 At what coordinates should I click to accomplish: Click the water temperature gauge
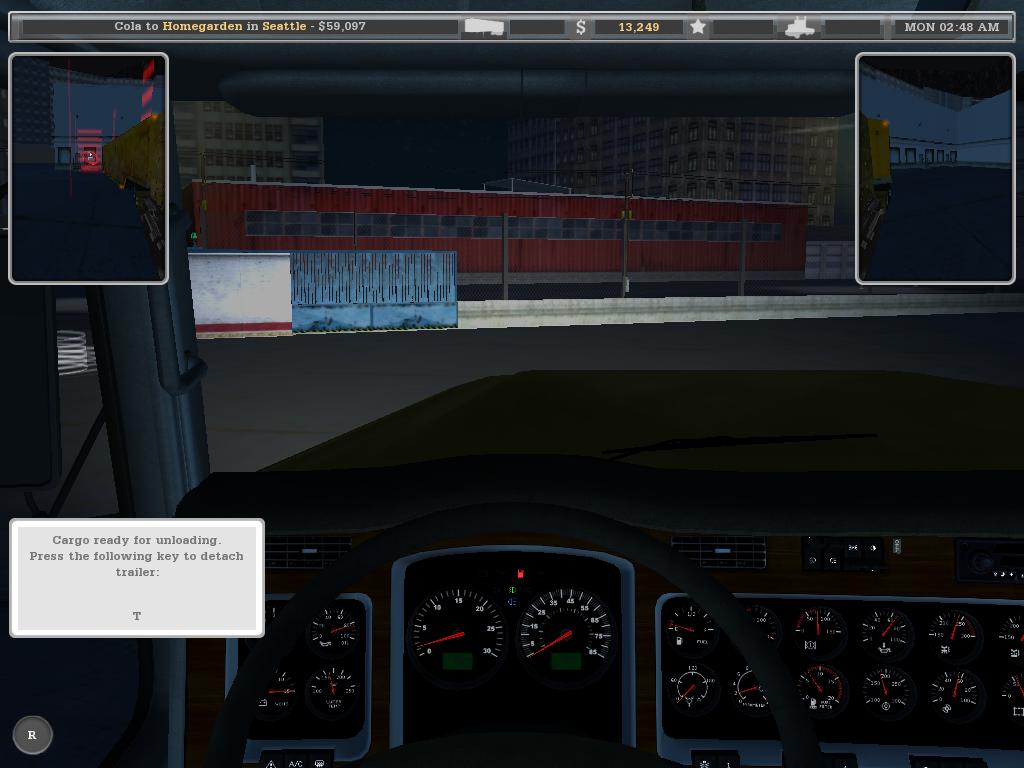point(333,690)
